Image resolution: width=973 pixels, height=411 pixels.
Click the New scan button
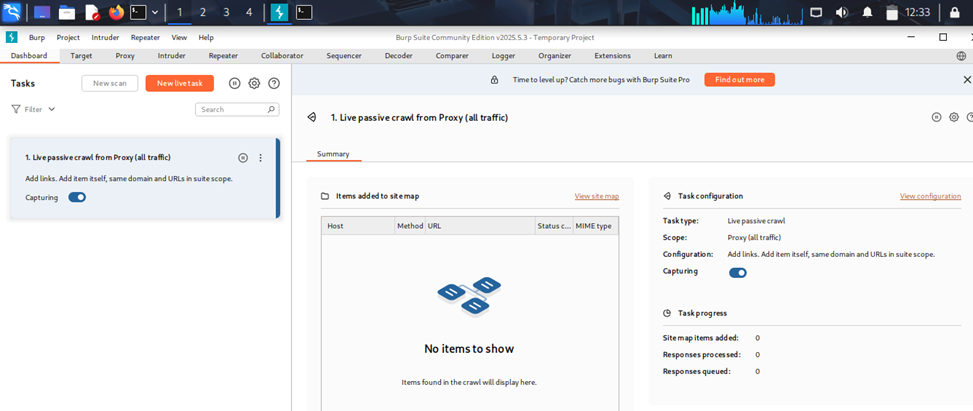click(110, 83)
